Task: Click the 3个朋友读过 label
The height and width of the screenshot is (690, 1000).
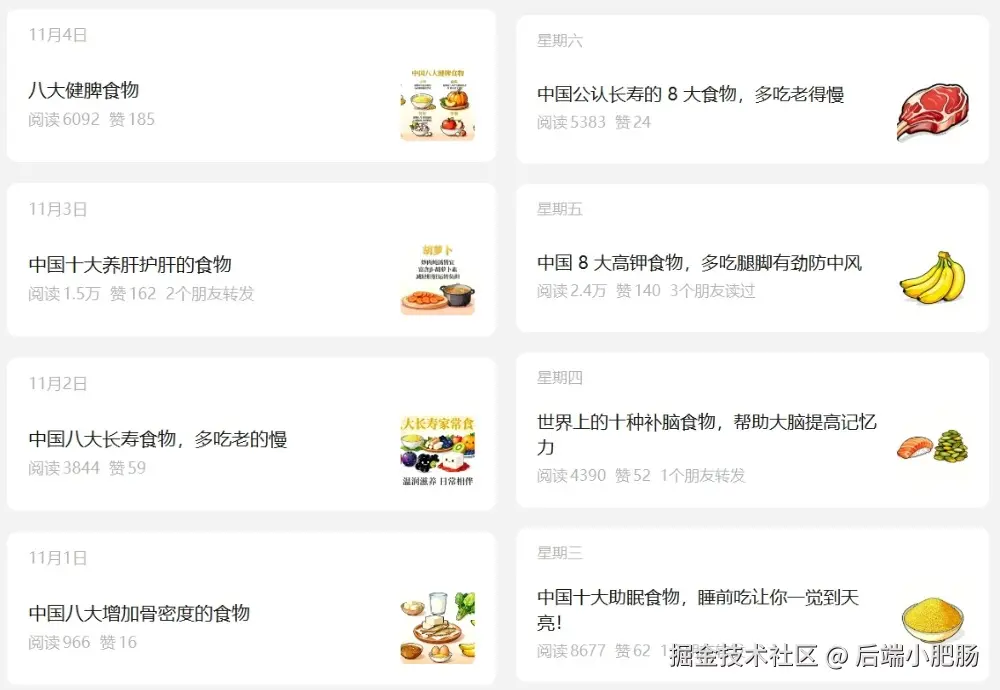Action: pyautogui.click(x=712, y=291)
